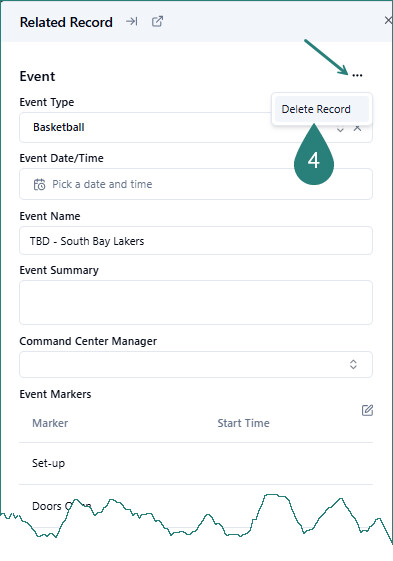
Task: Focus the Event Summary text area
Action: coord(196,303)
